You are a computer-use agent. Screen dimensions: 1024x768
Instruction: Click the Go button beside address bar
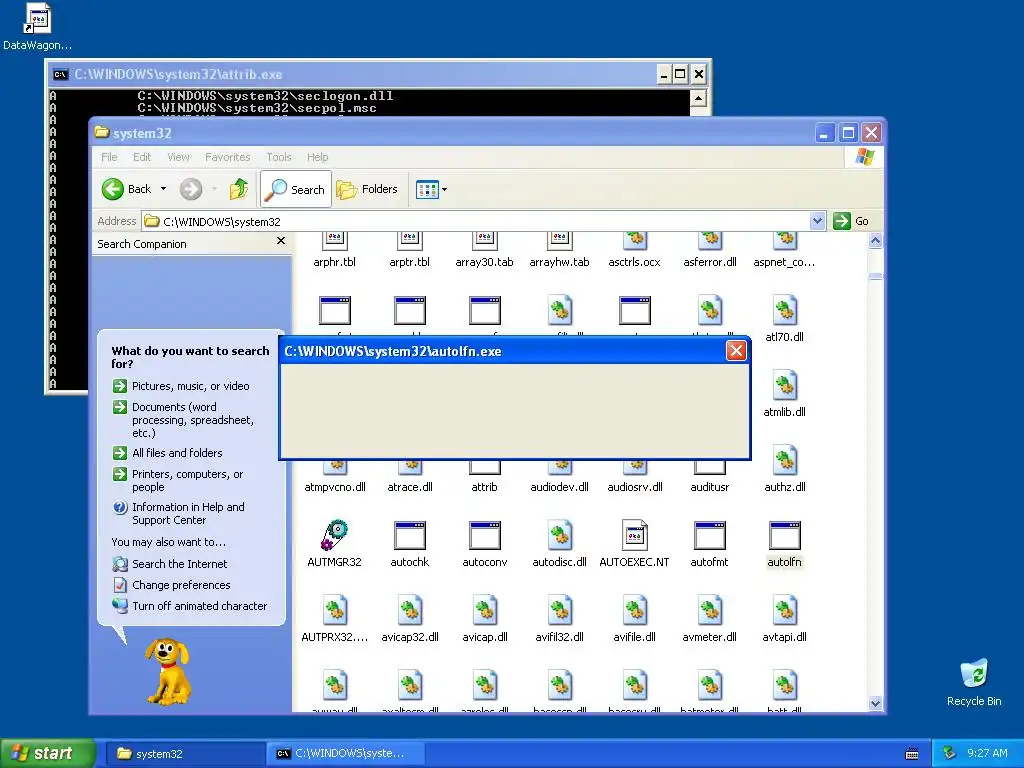(851, 221)
